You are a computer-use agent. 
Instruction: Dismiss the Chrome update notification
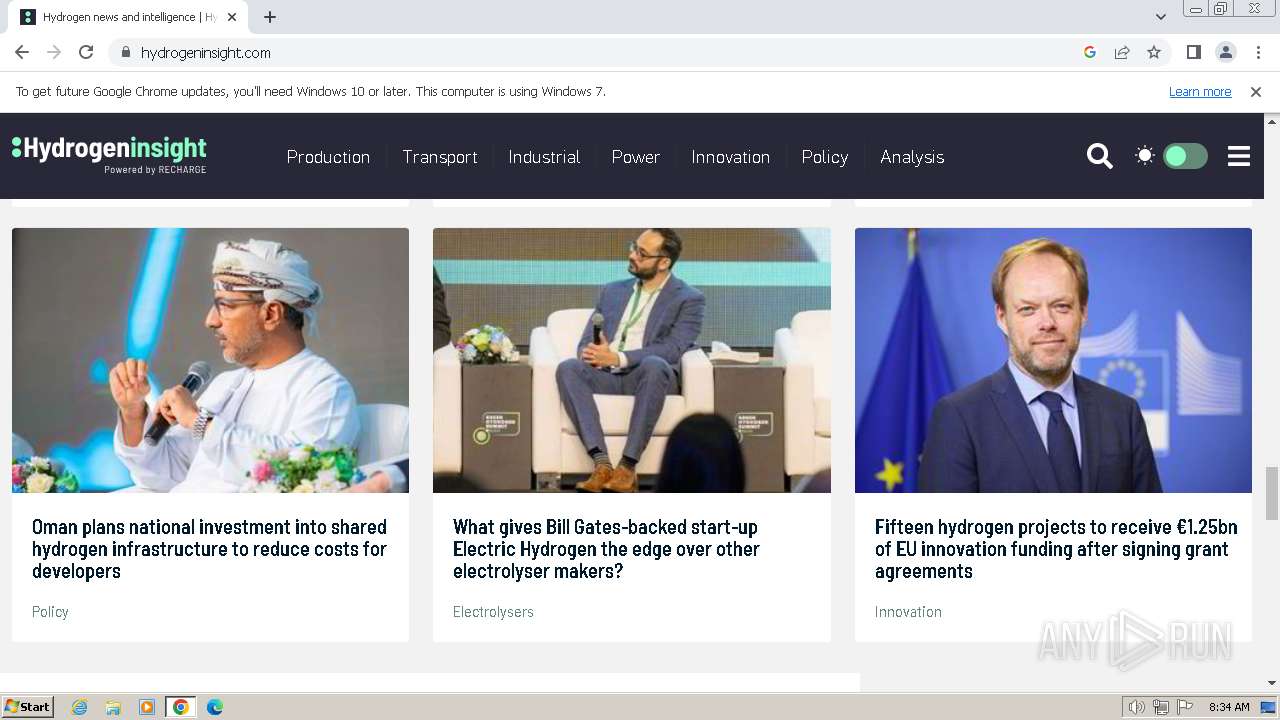(1256, 91)
